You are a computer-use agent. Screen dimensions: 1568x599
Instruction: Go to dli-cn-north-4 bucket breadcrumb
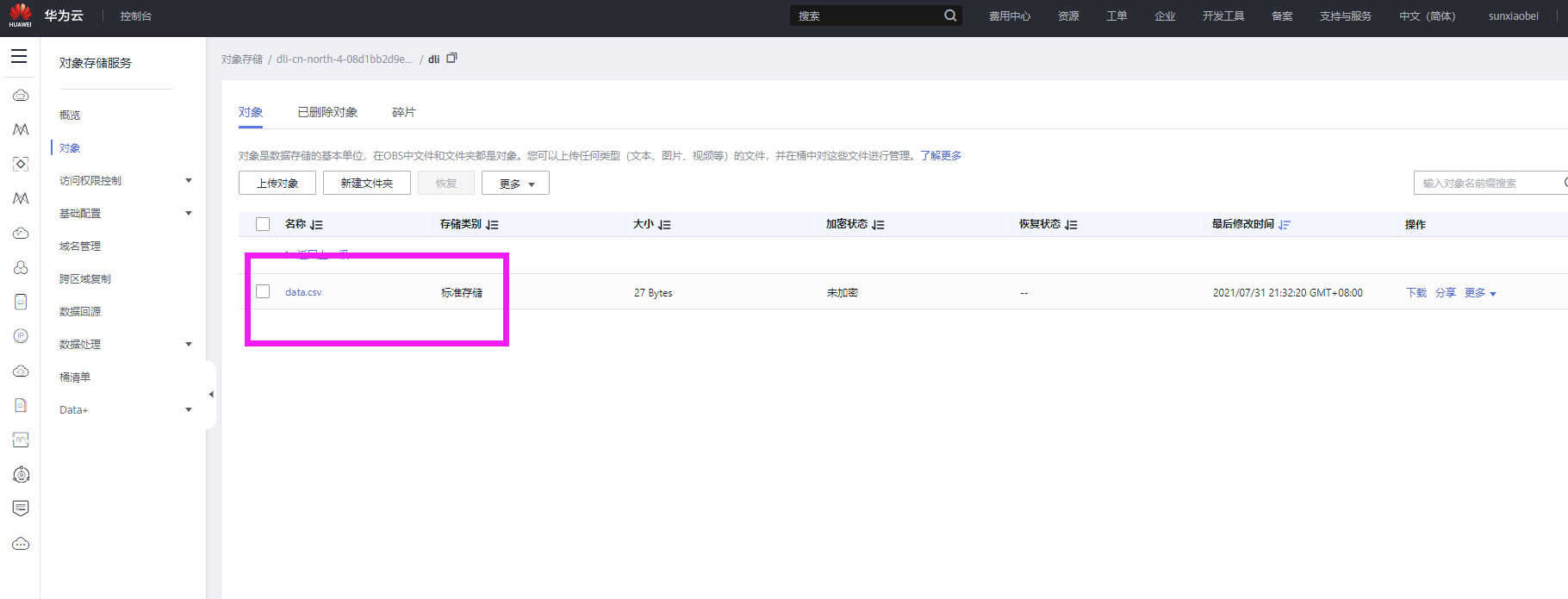344,59
